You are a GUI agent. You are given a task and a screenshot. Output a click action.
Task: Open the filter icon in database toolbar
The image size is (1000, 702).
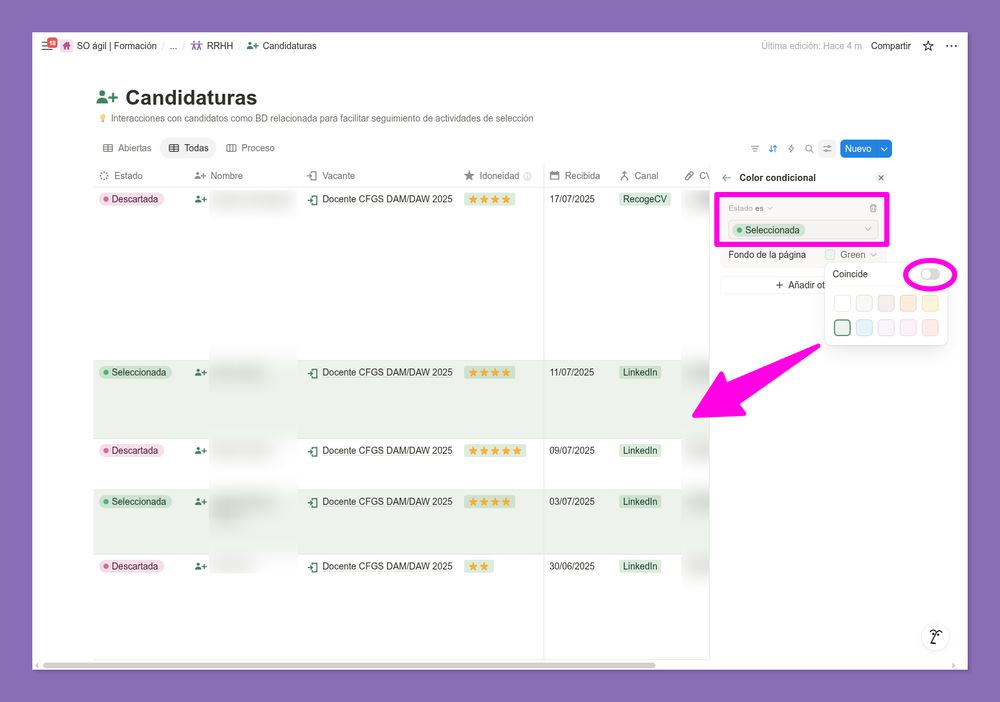tap(754, 149)
